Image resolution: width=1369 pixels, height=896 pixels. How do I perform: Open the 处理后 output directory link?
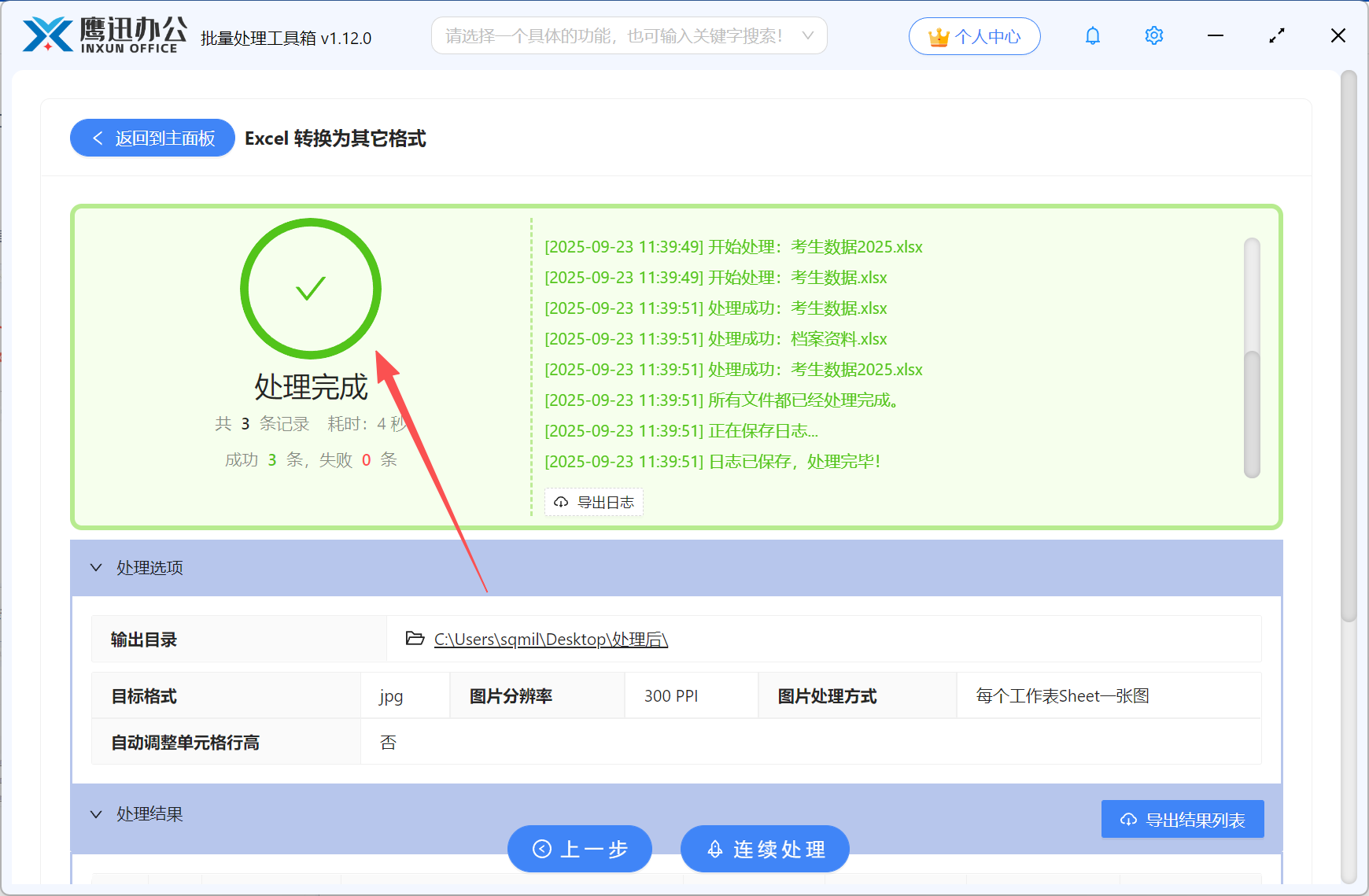pyautogui.click(x=549, y=639)
